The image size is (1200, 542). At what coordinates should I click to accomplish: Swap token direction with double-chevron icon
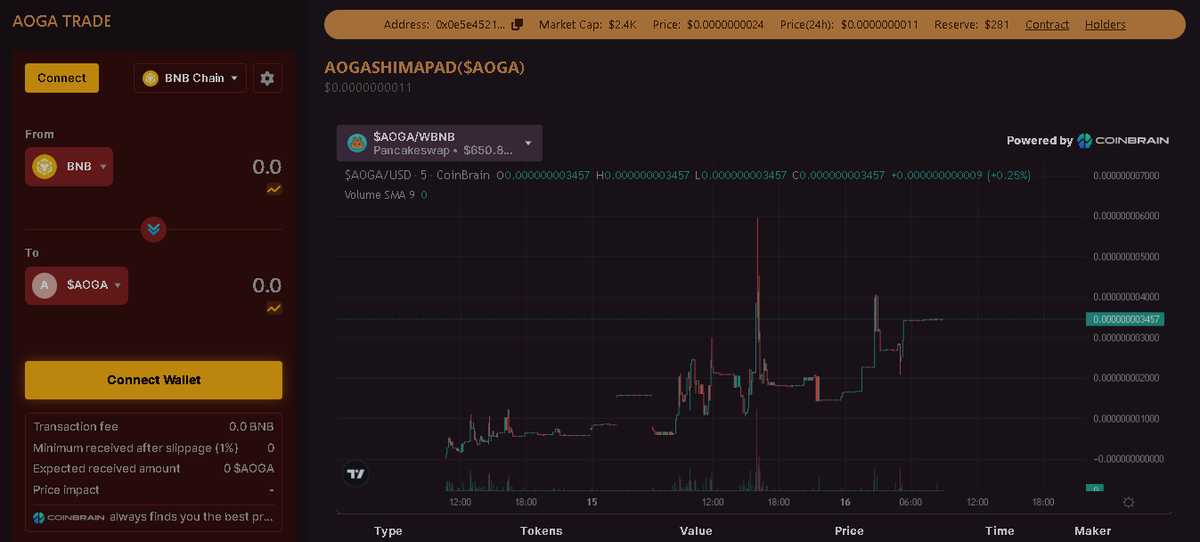(153, 229)
